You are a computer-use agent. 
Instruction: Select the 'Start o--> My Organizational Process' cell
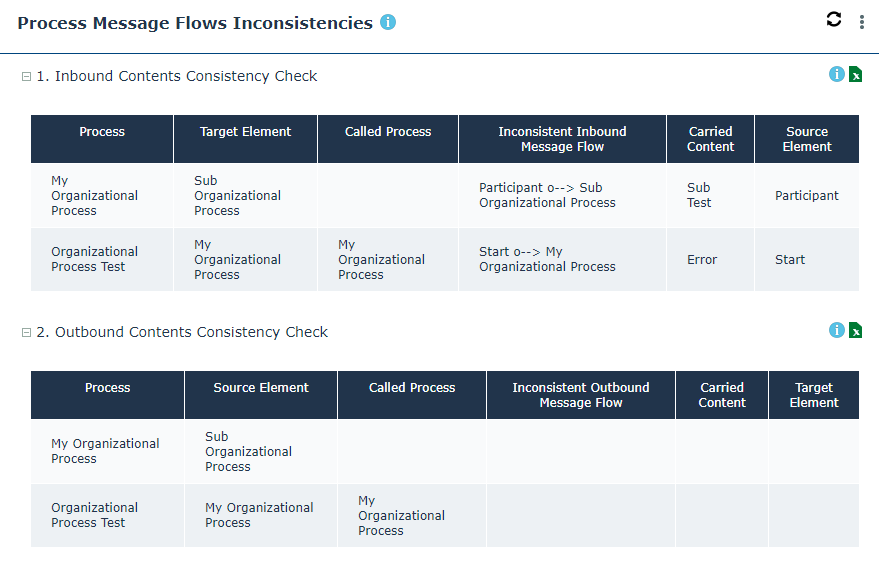547,259
